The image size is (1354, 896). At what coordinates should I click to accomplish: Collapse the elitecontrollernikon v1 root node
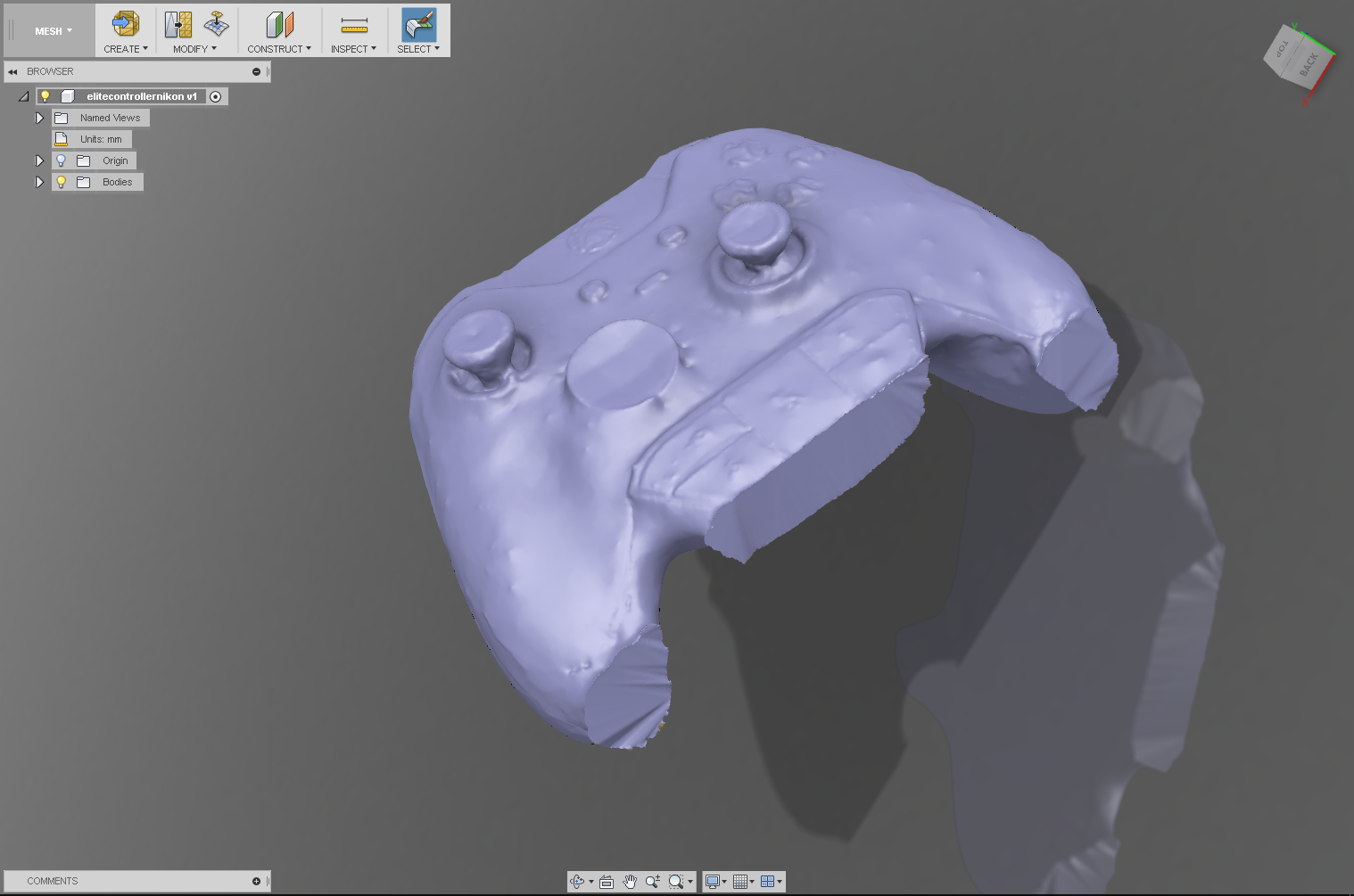(24, 96)
